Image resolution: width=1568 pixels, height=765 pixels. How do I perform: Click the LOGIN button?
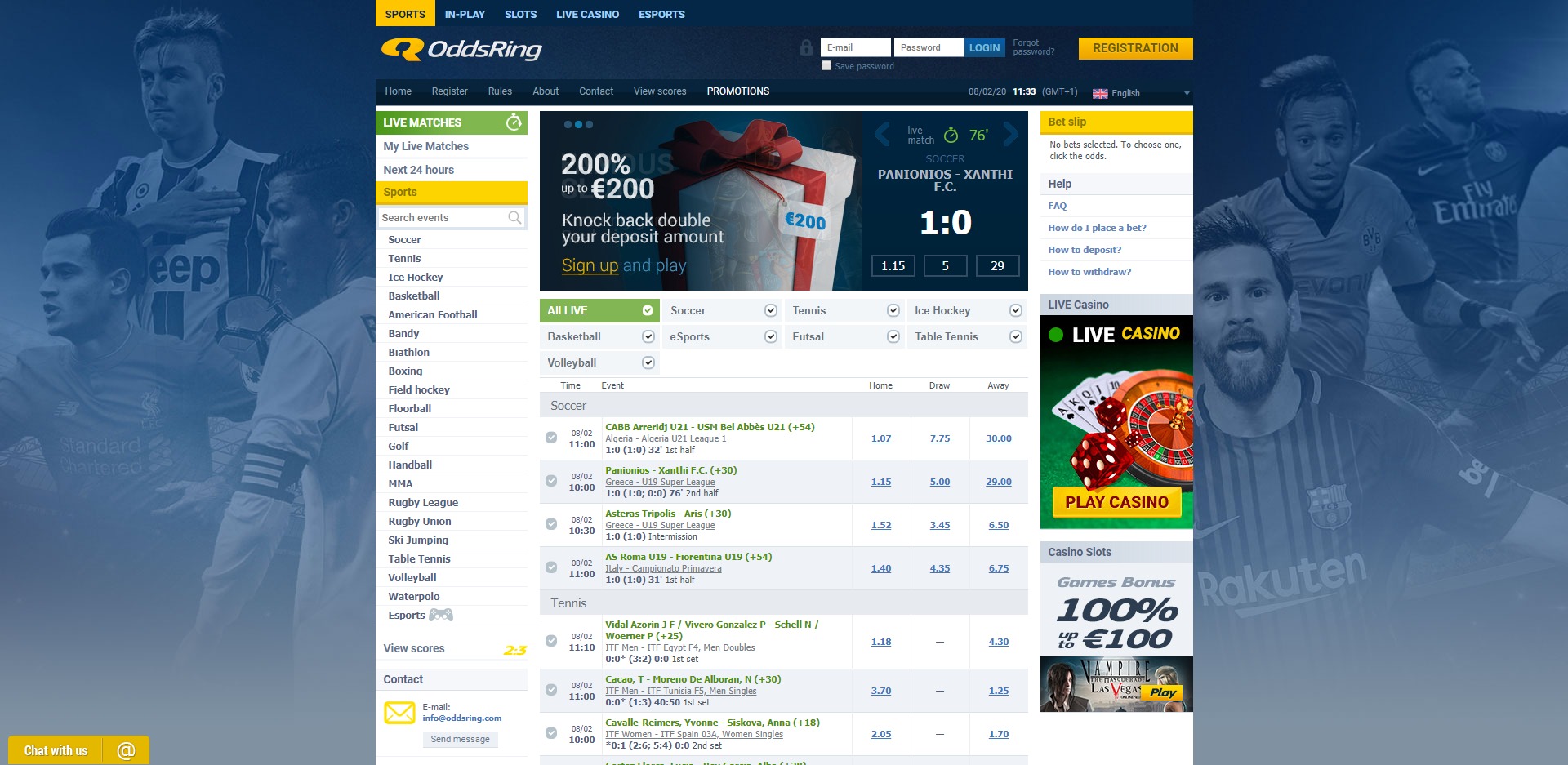coord(984,47)
